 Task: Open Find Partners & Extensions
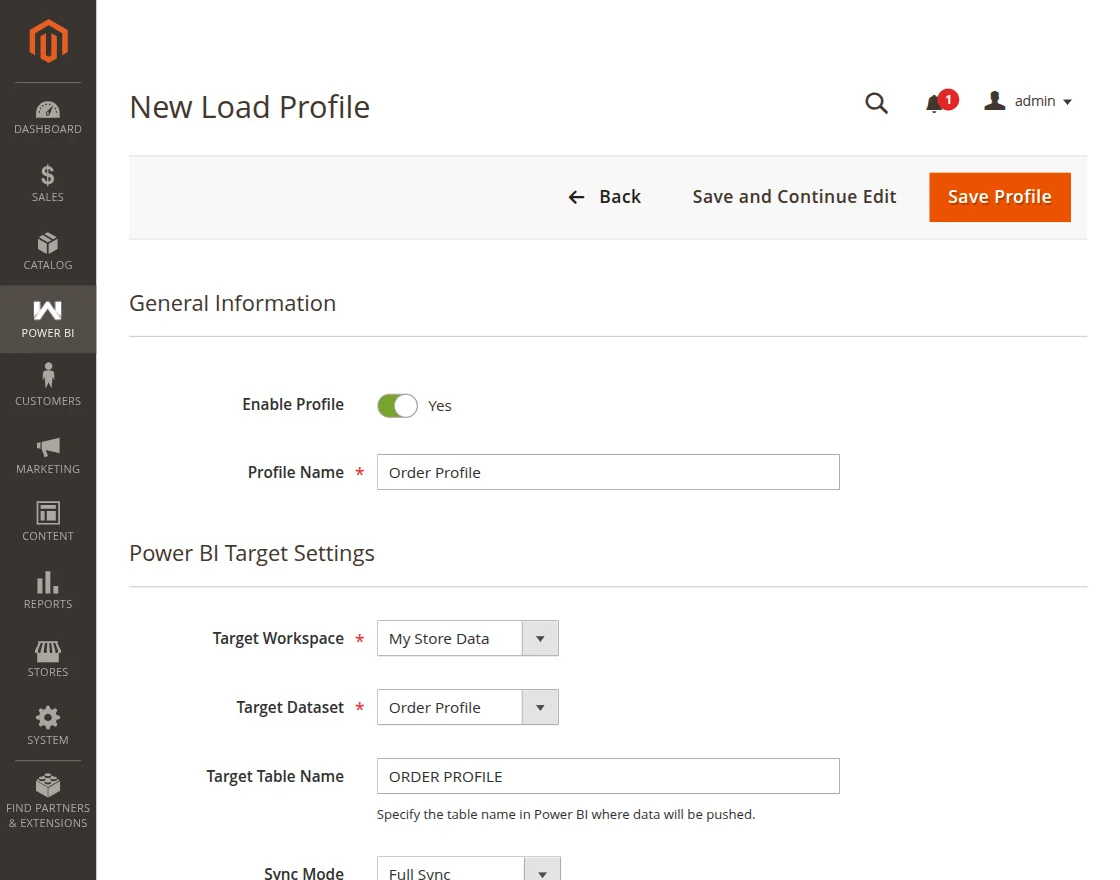coord(48,801)
